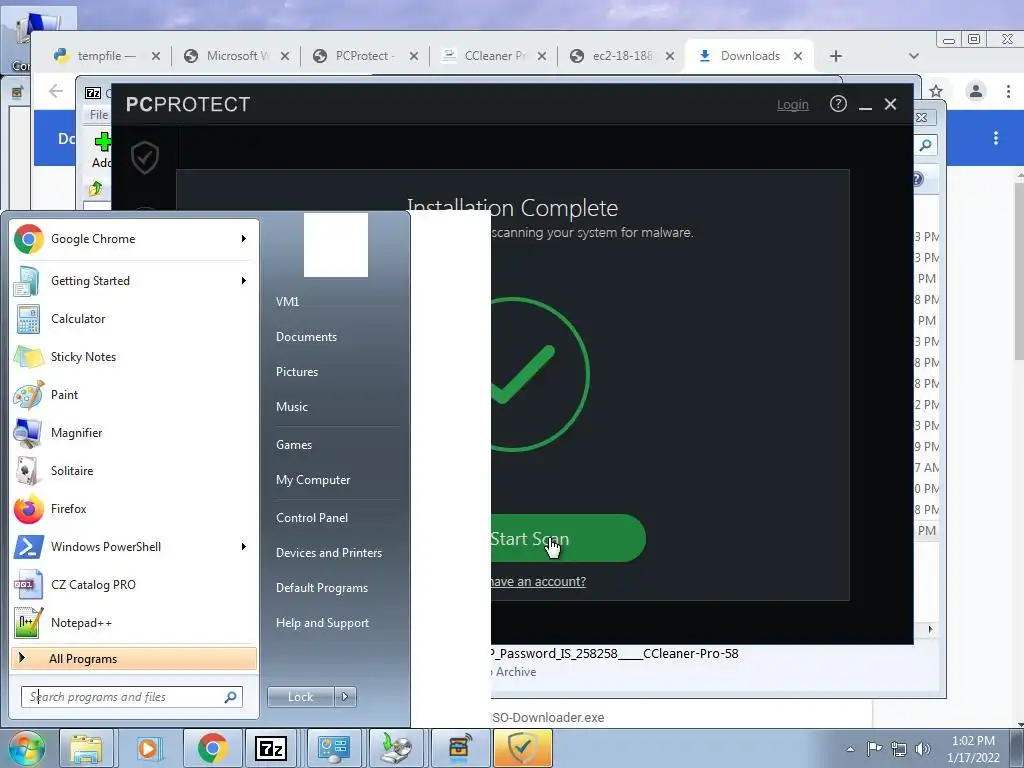
Task: Select PCProtect shield sidebar icon
Action: coord(144,157)
